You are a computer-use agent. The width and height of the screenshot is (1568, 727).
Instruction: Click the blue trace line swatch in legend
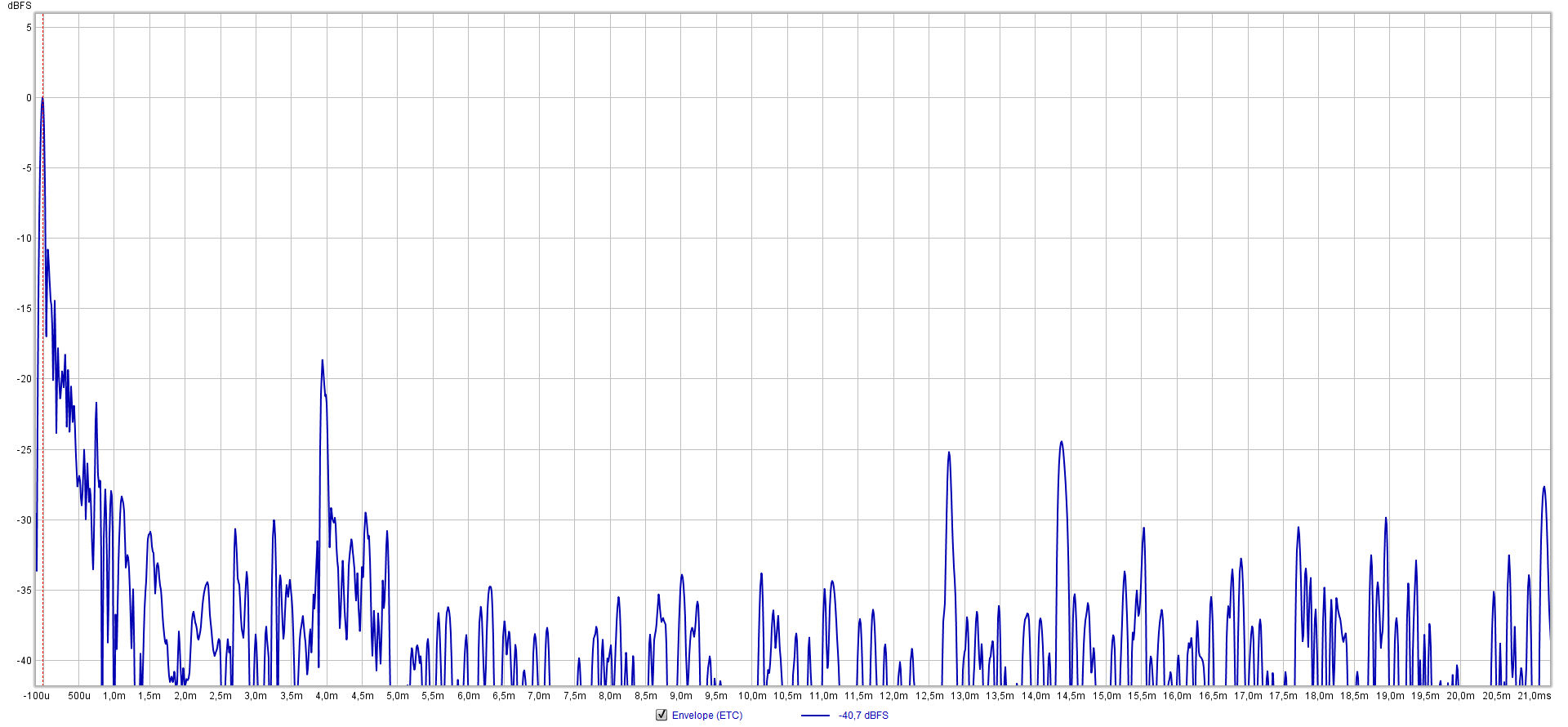(x=815, y=716)
